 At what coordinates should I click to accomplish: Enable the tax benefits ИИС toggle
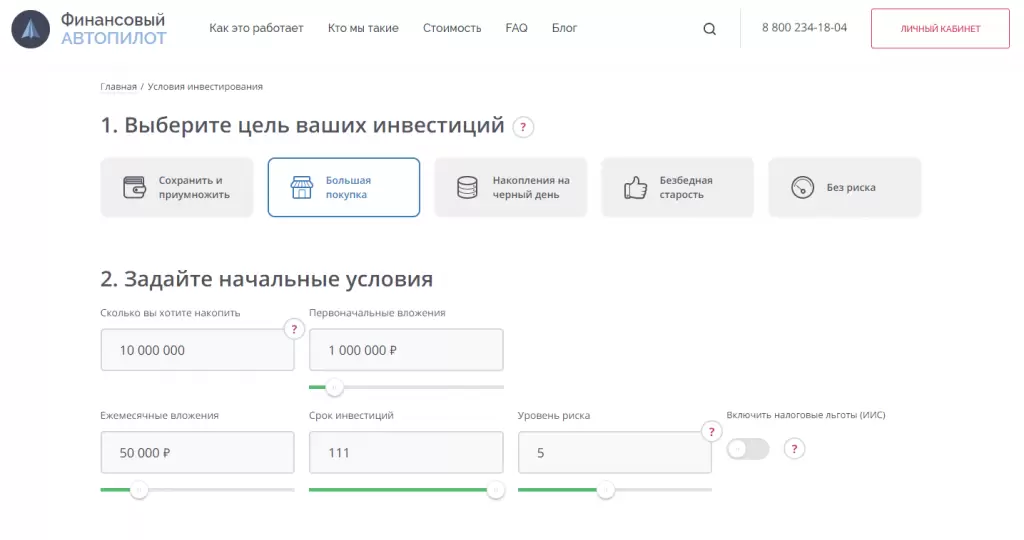point(747,449)
